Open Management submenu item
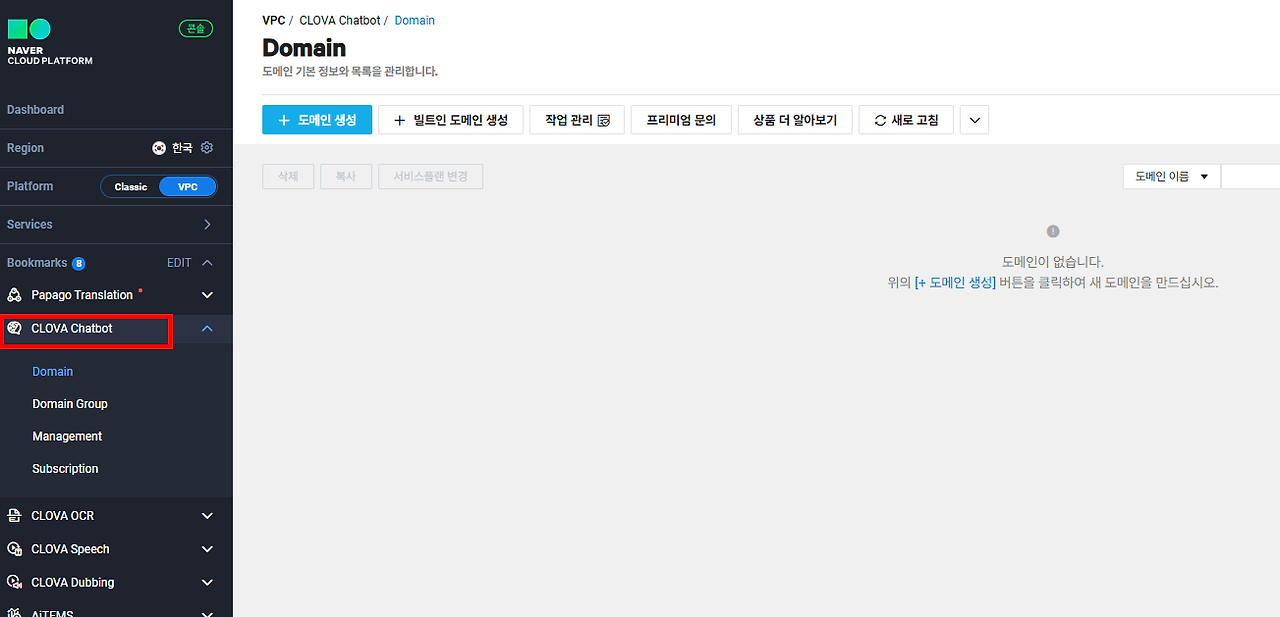This screenshot has height=617, width=1280. pyautogui.click(x=67, y=436)
